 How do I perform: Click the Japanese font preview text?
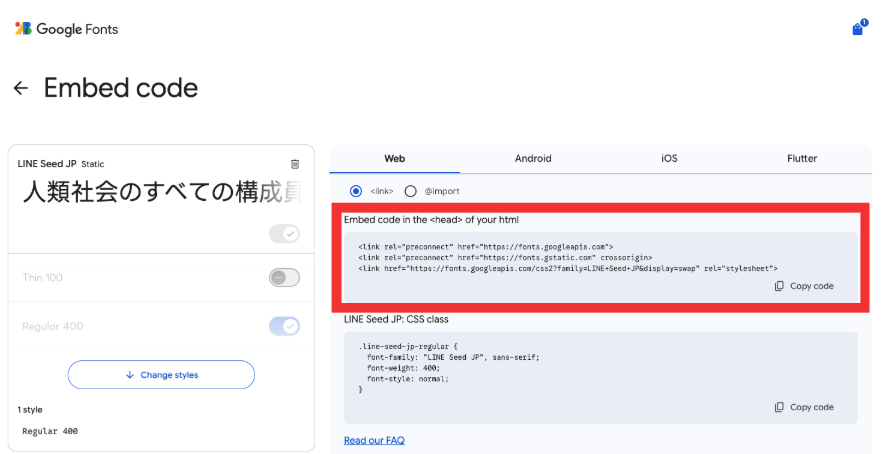click(160, 193)
